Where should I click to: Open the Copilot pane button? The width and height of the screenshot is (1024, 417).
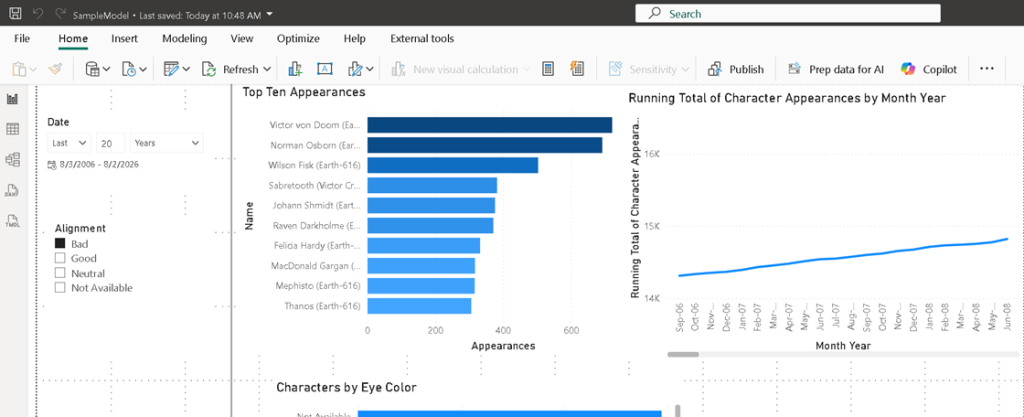coord(929,69)
